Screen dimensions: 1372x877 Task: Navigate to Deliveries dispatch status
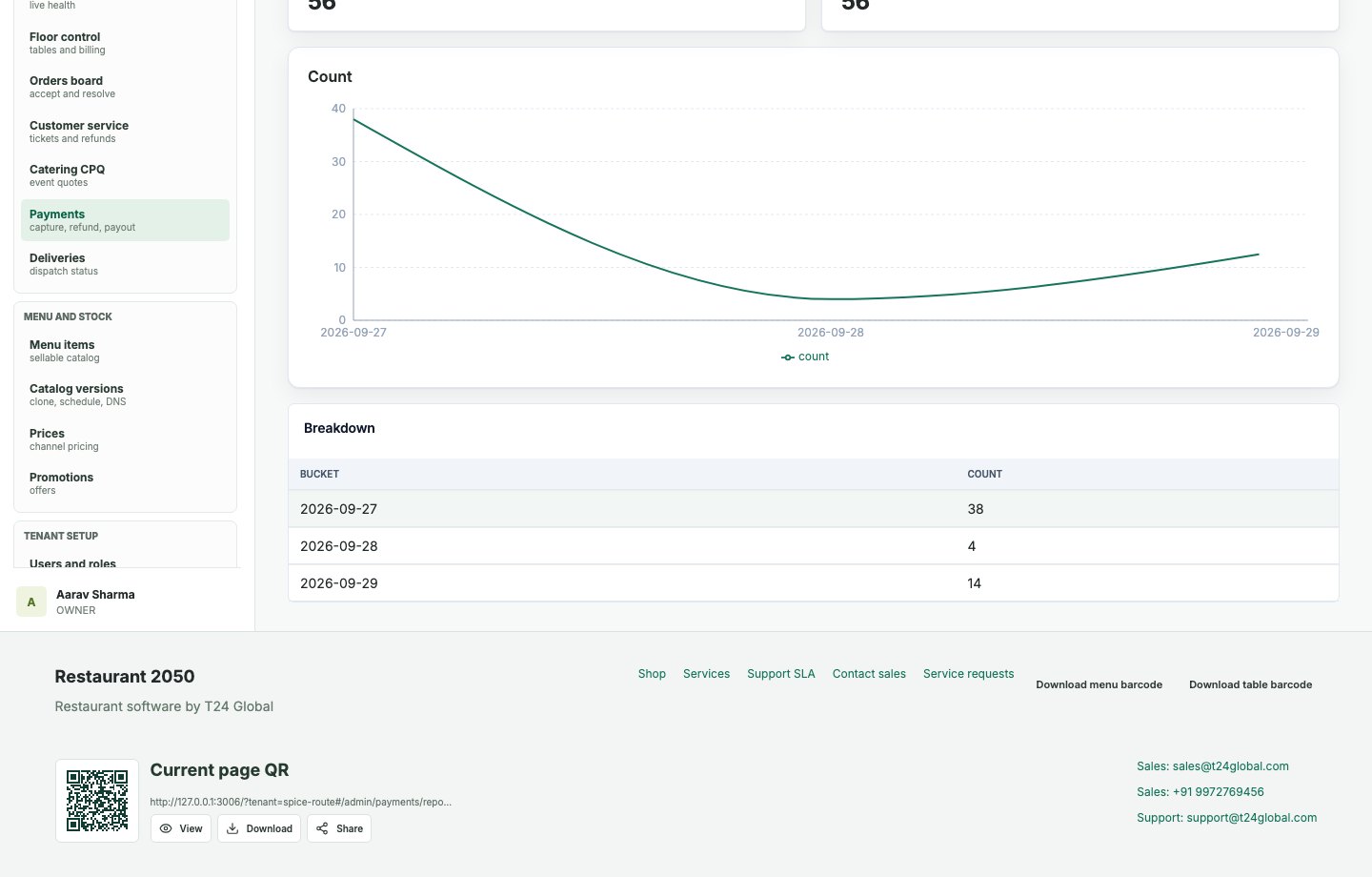click(x=125, y=264)
